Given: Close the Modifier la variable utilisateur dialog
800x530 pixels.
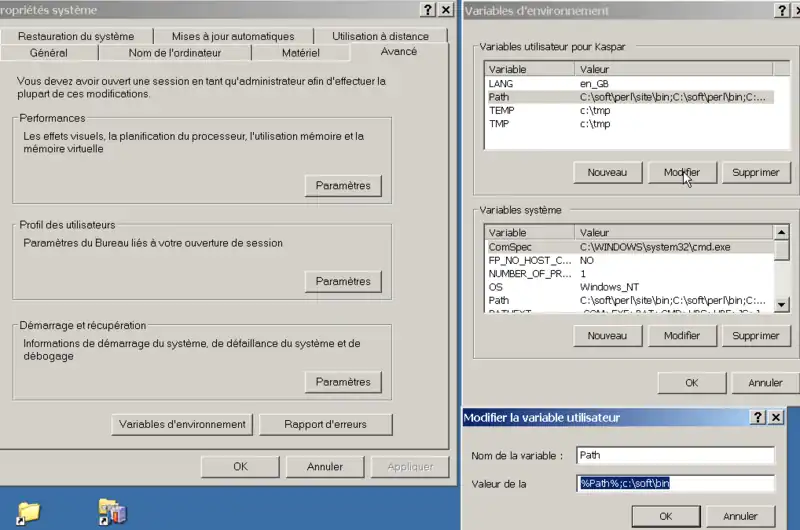Looking at the screenshot, I should [x=776, y=417].
